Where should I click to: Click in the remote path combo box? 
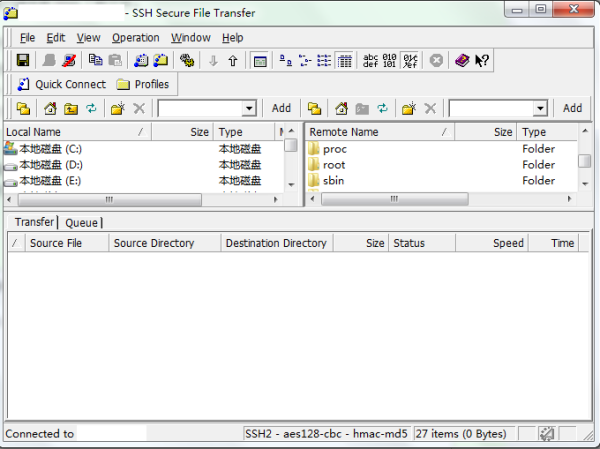click(x=491, y=108)
